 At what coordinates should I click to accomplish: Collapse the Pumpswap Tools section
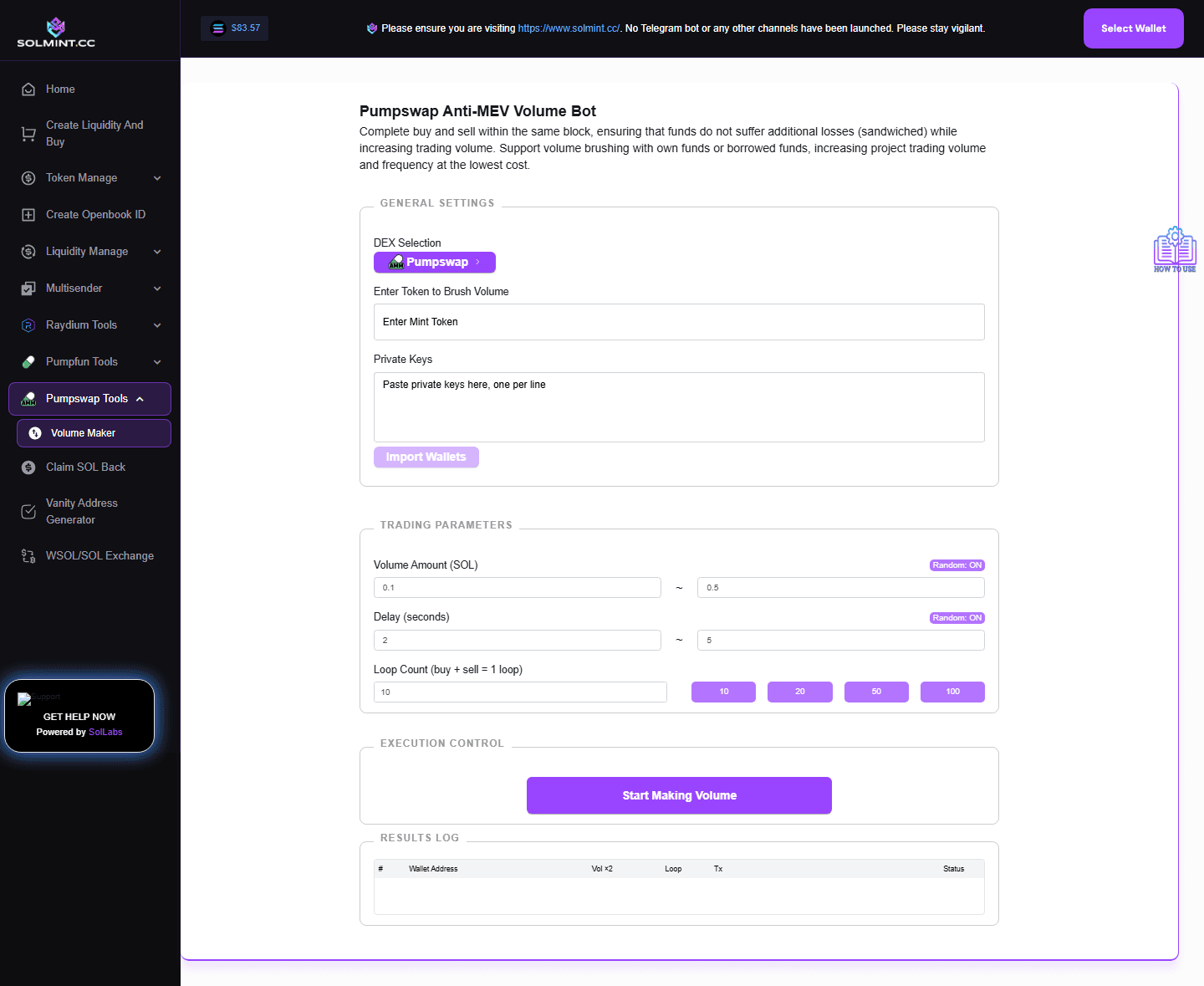click(x=89, y=399)
